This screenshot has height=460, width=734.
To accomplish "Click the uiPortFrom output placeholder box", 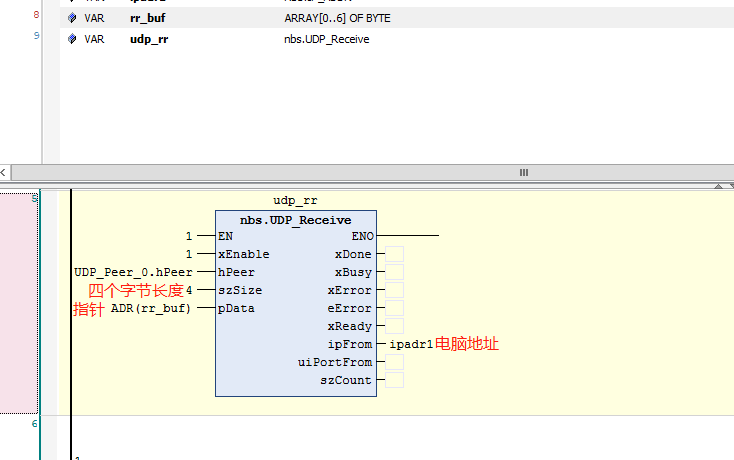I will click(x=394, y=362).
